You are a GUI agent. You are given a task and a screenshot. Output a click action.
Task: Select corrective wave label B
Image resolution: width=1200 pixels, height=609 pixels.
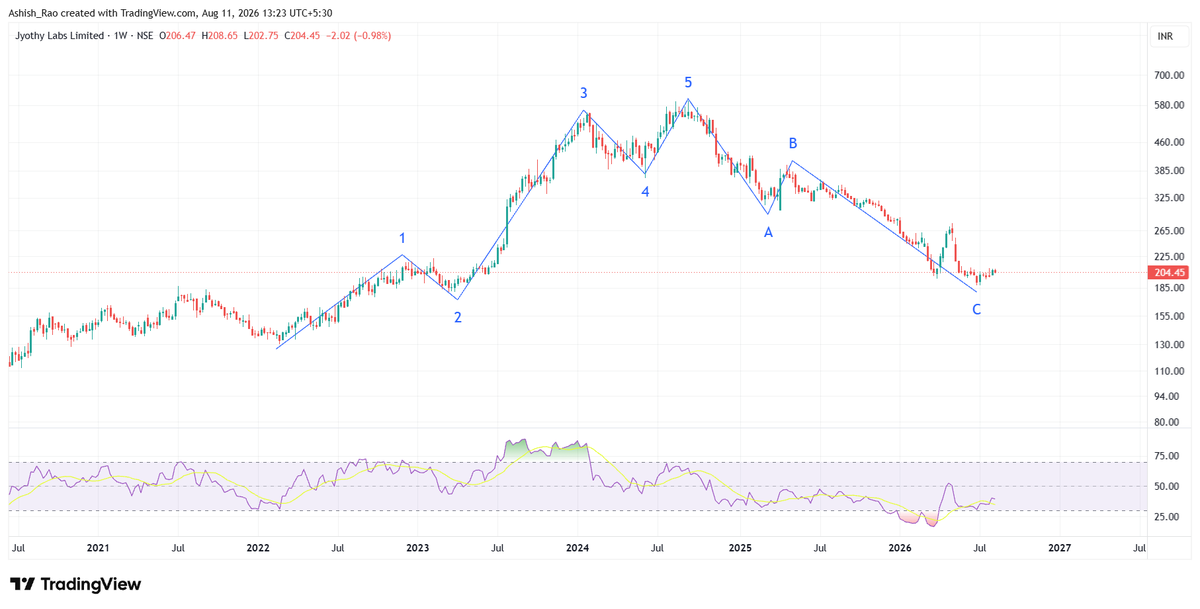pos(793,143)
